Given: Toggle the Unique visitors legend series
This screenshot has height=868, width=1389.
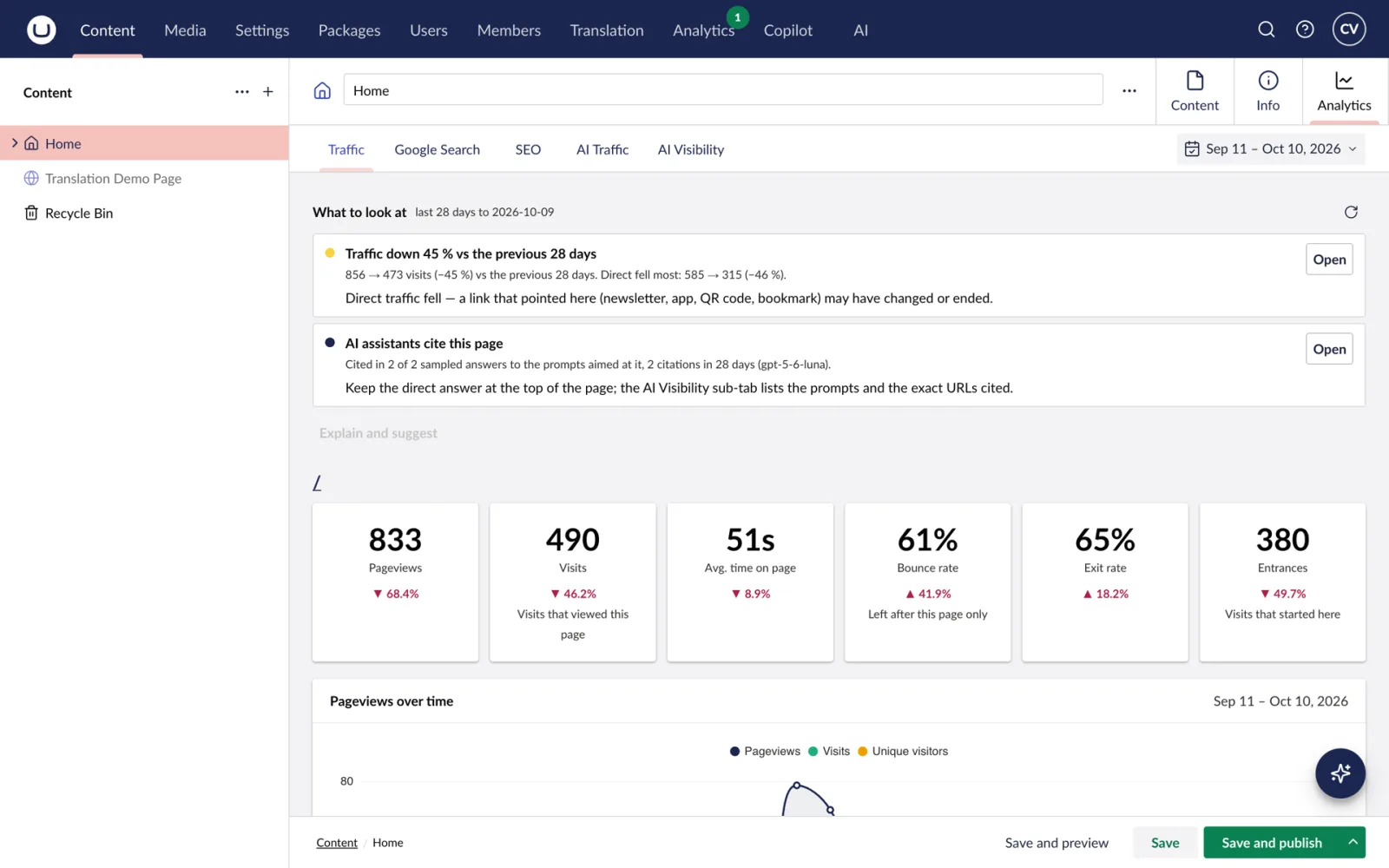Looking at the screenshot, I should tap(903, 752).
